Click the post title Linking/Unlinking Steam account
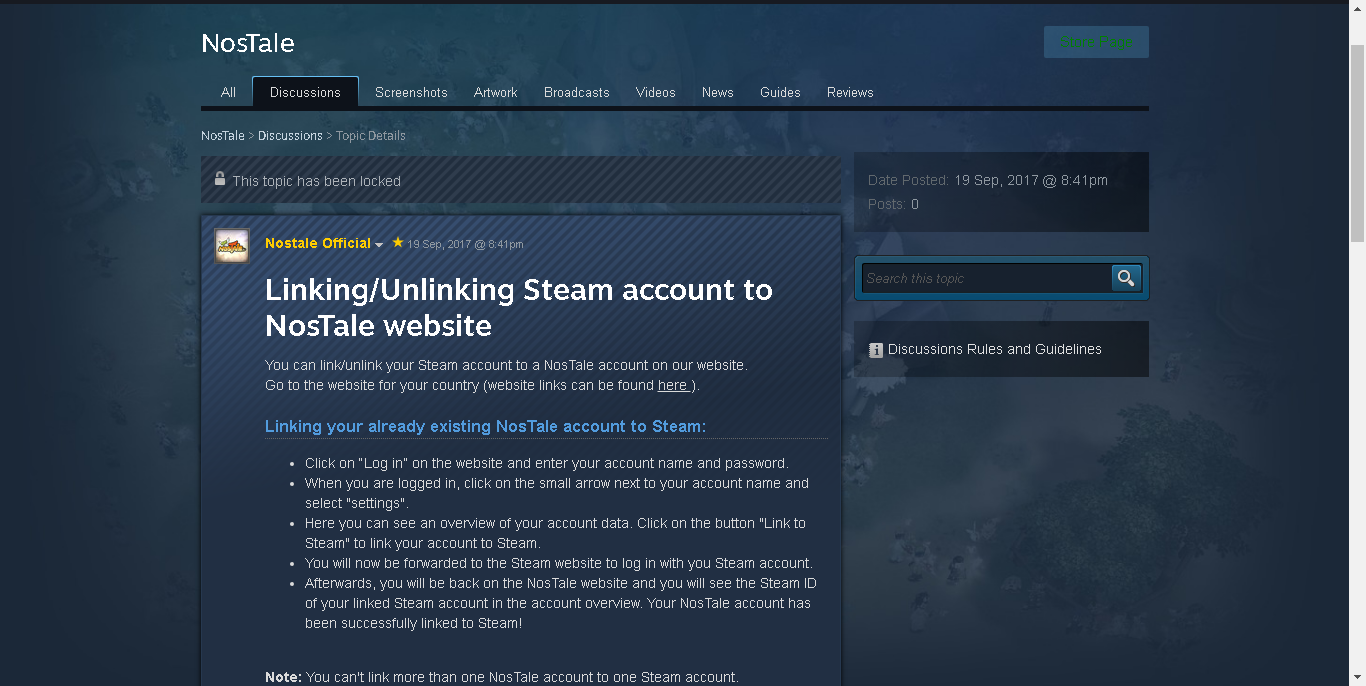This screenshot has height=686, width=1366. point(519,307)
